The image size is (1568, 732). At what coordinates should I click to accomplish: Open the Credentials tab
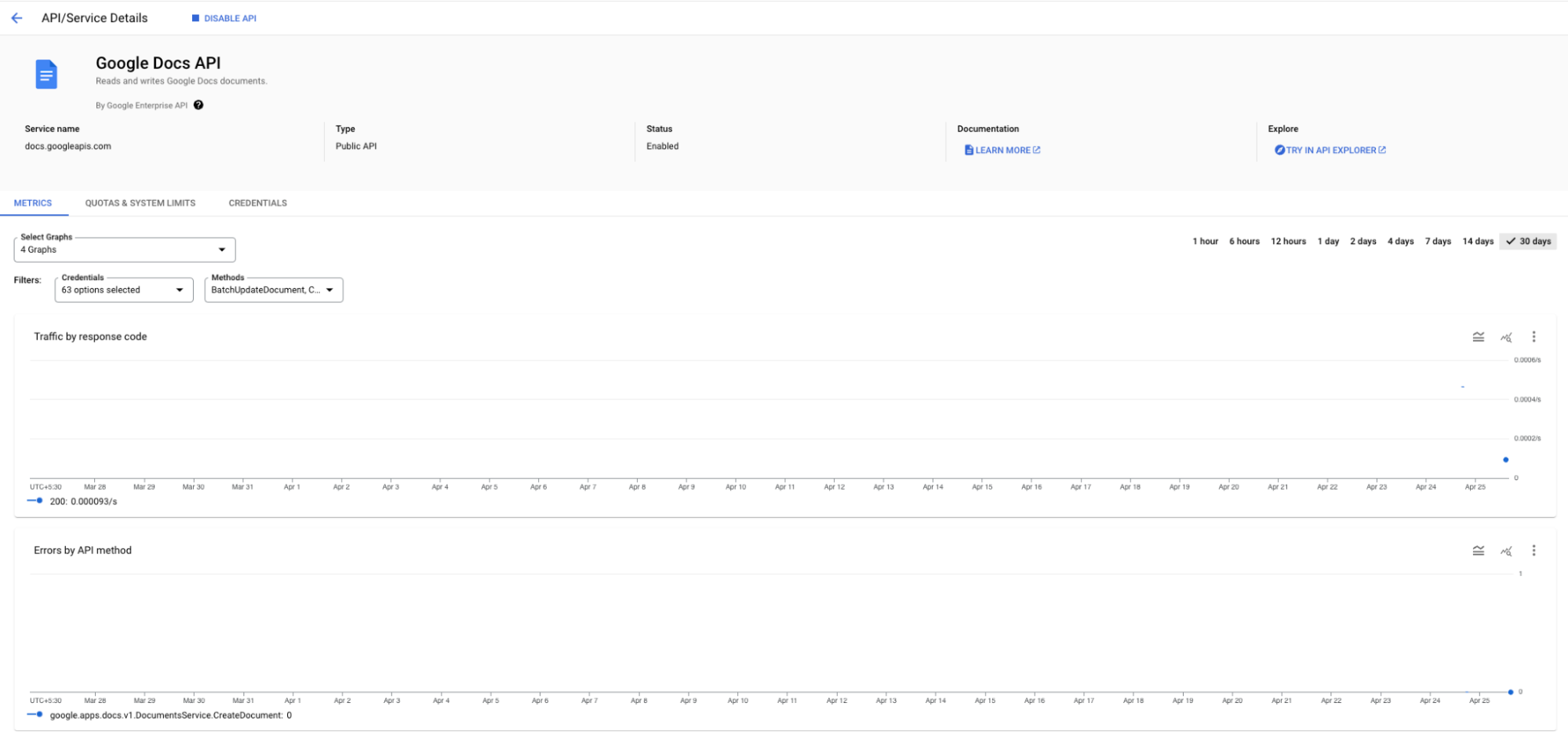257,202
